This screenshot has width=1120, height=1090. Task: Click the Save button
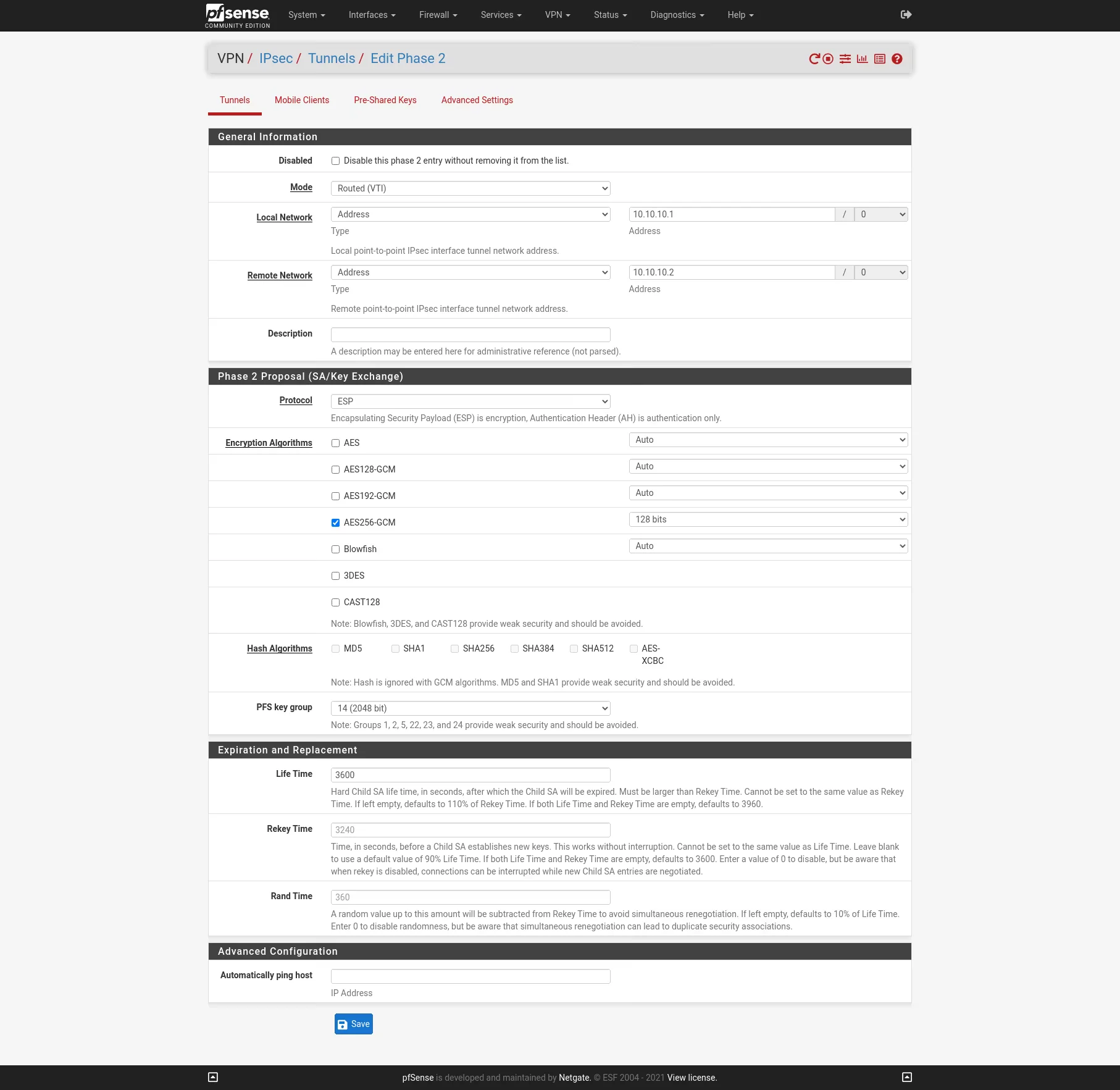354,1024
